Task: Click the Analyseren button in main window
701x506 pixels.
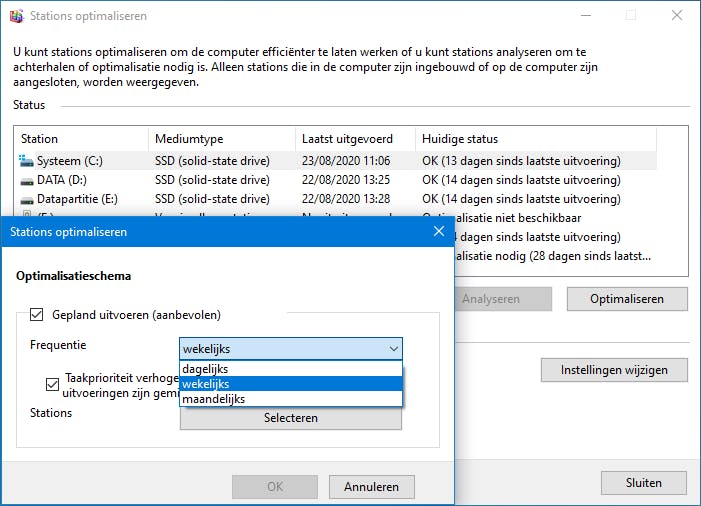Action: tap(503, 299)
